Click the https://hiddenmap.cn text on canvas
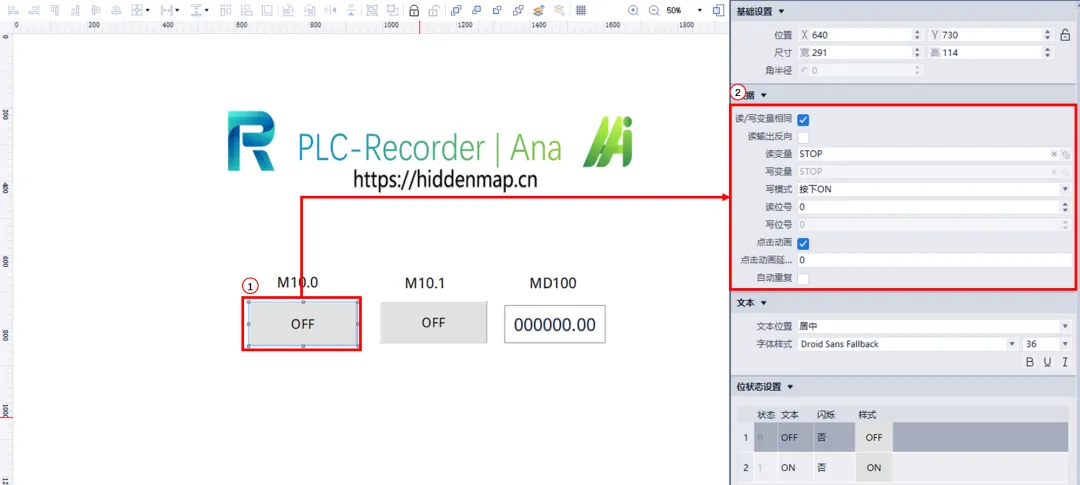The image size is (1080, 485). (x=445, y=179)
